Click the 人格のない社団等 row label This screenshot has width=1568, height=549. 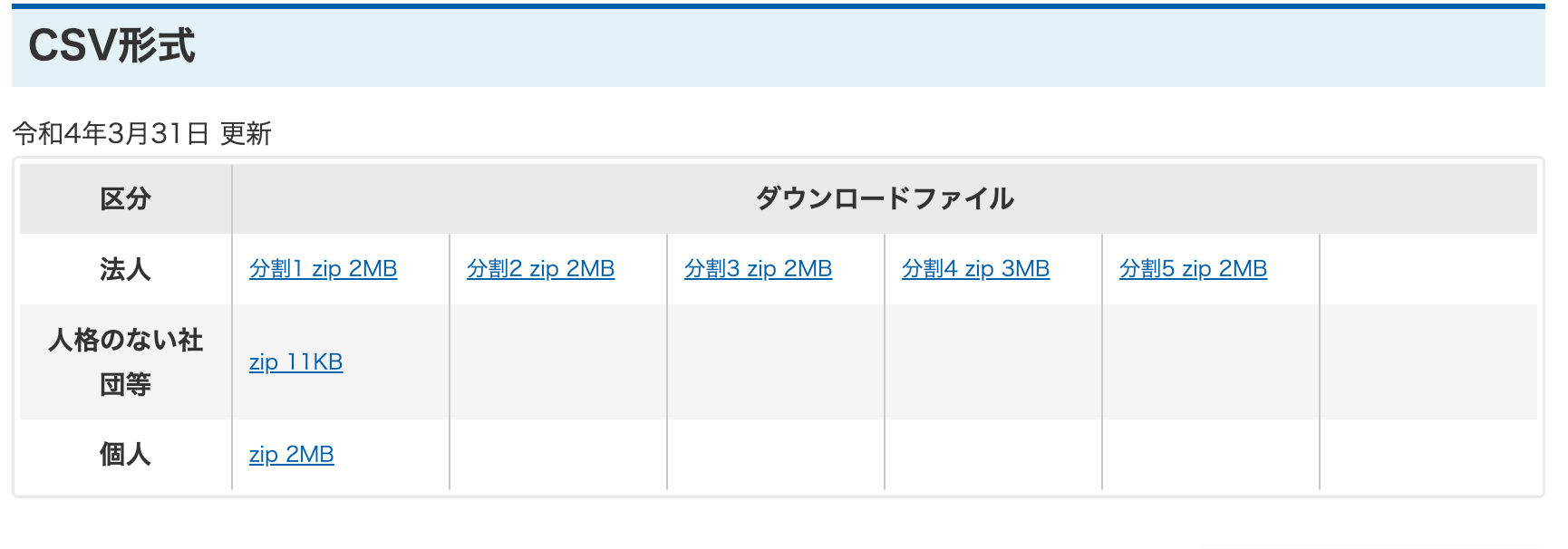click(125, 362)
